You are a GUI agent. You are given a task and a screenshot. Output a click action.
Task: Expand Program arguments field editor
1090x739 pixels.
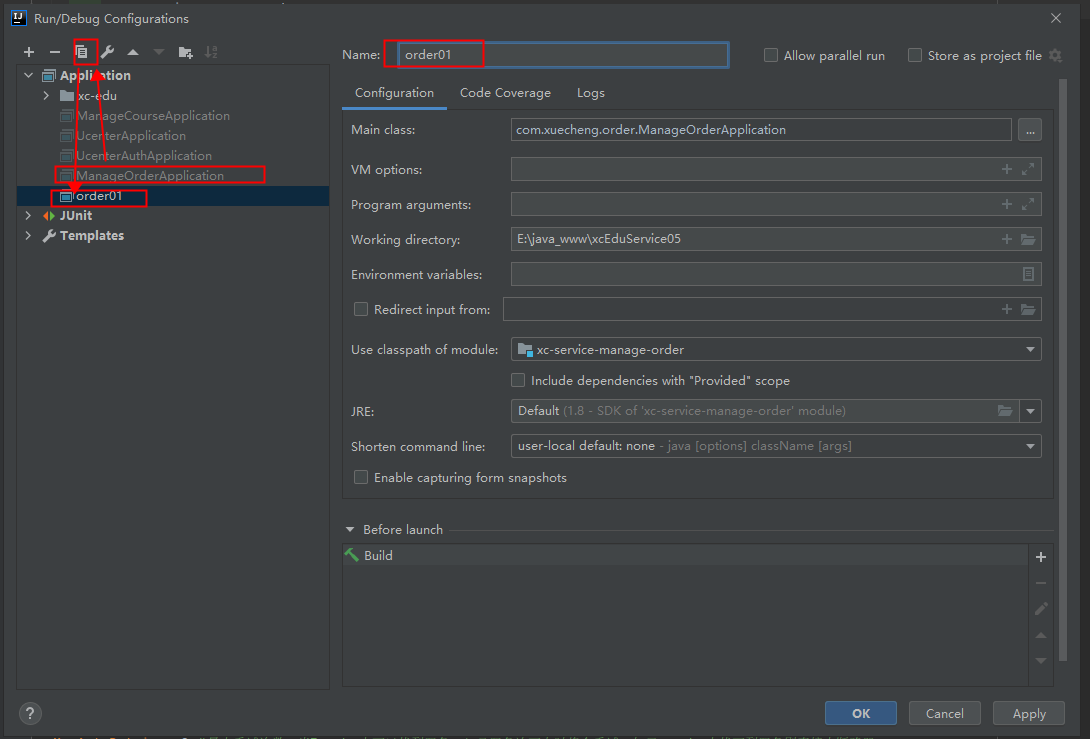[1028, 204]
